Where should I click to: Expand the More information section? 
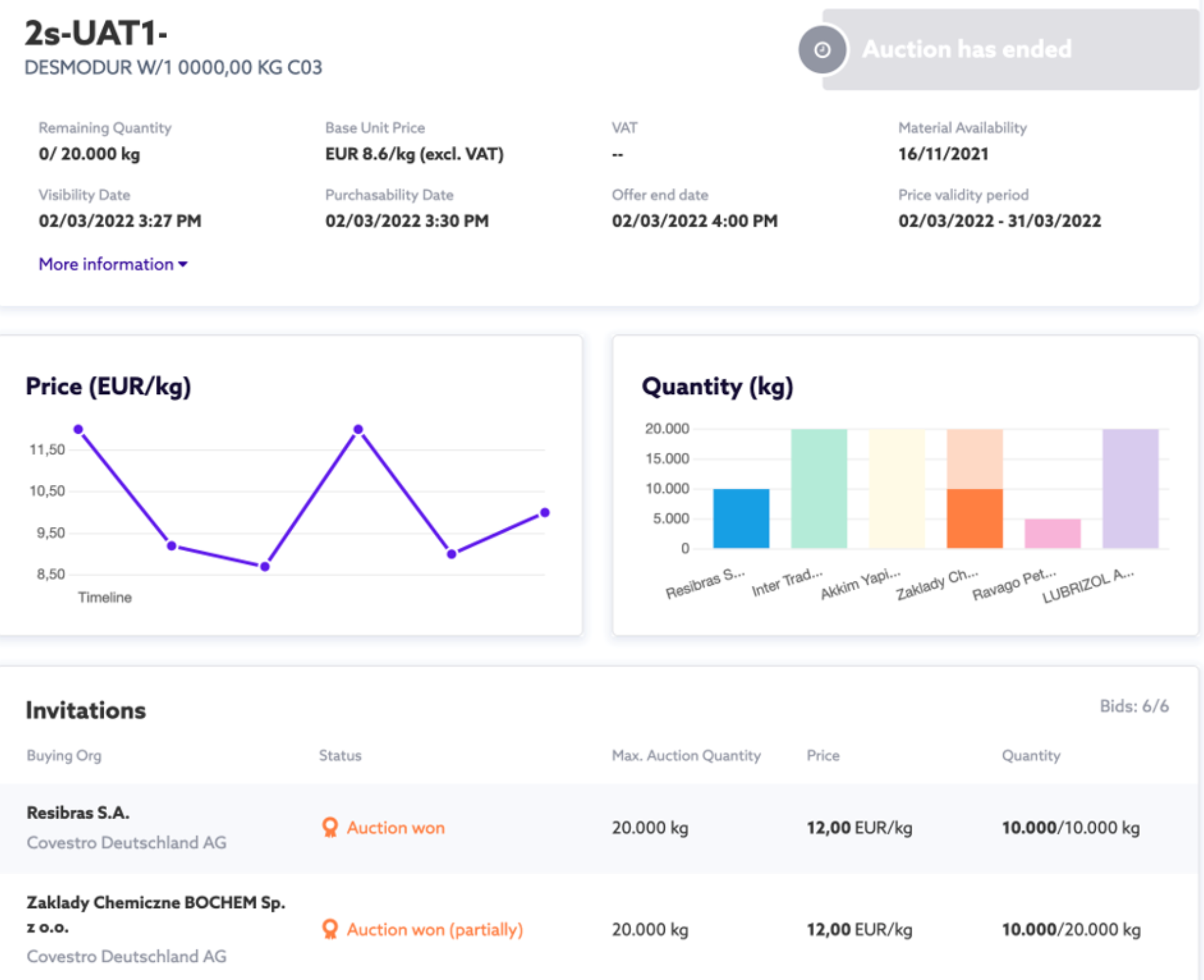(x=113, y=264)
